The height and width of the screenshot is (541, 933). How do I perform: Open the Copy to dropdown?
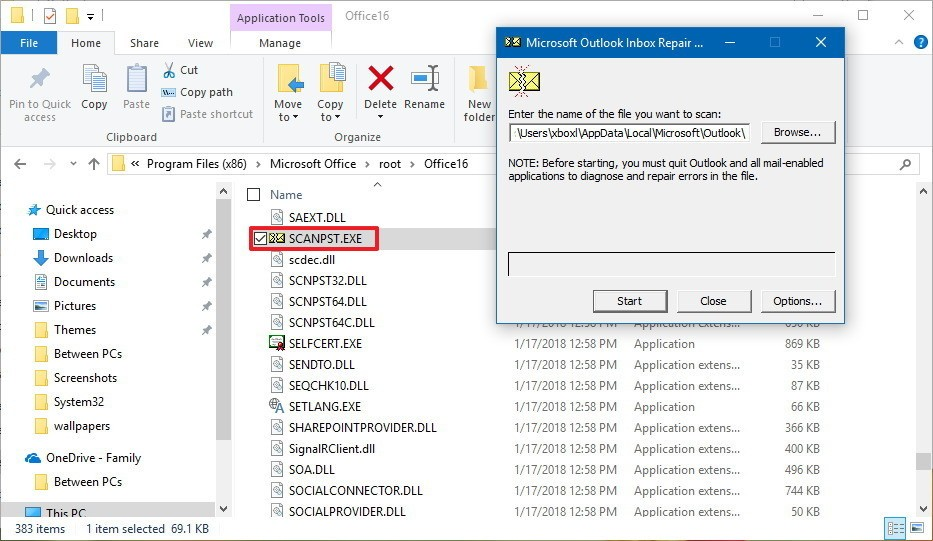pyautogui.click(x=330, y=110)
